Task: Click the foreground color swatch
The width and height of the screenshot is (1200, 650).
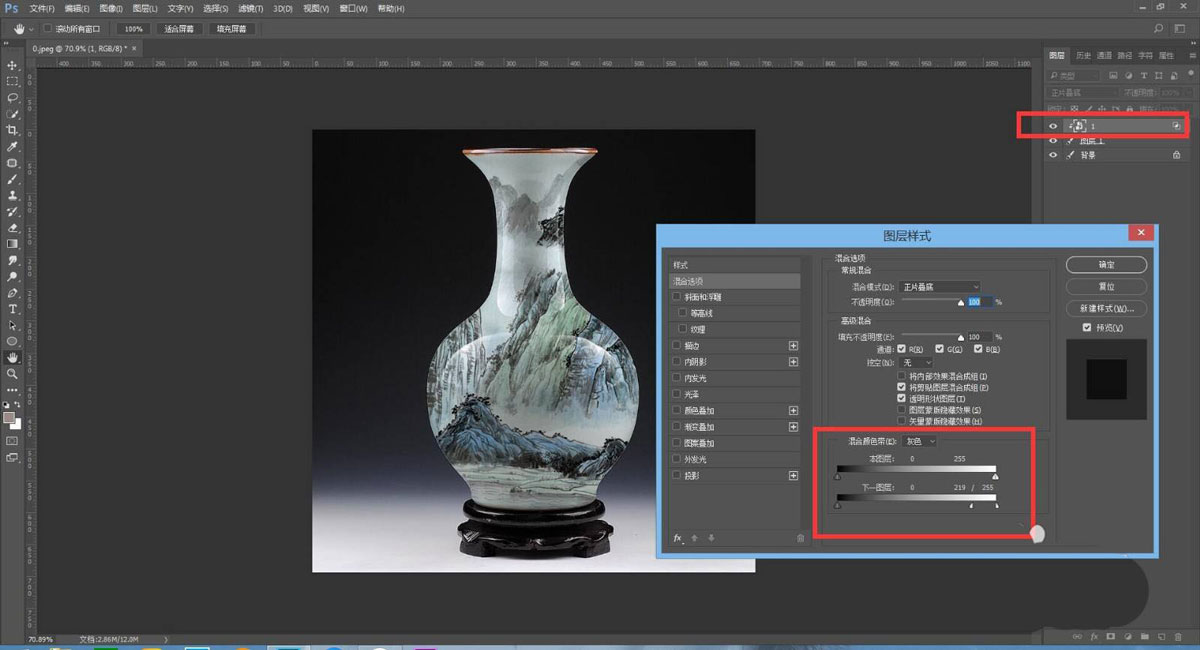Action: [9, 417]
